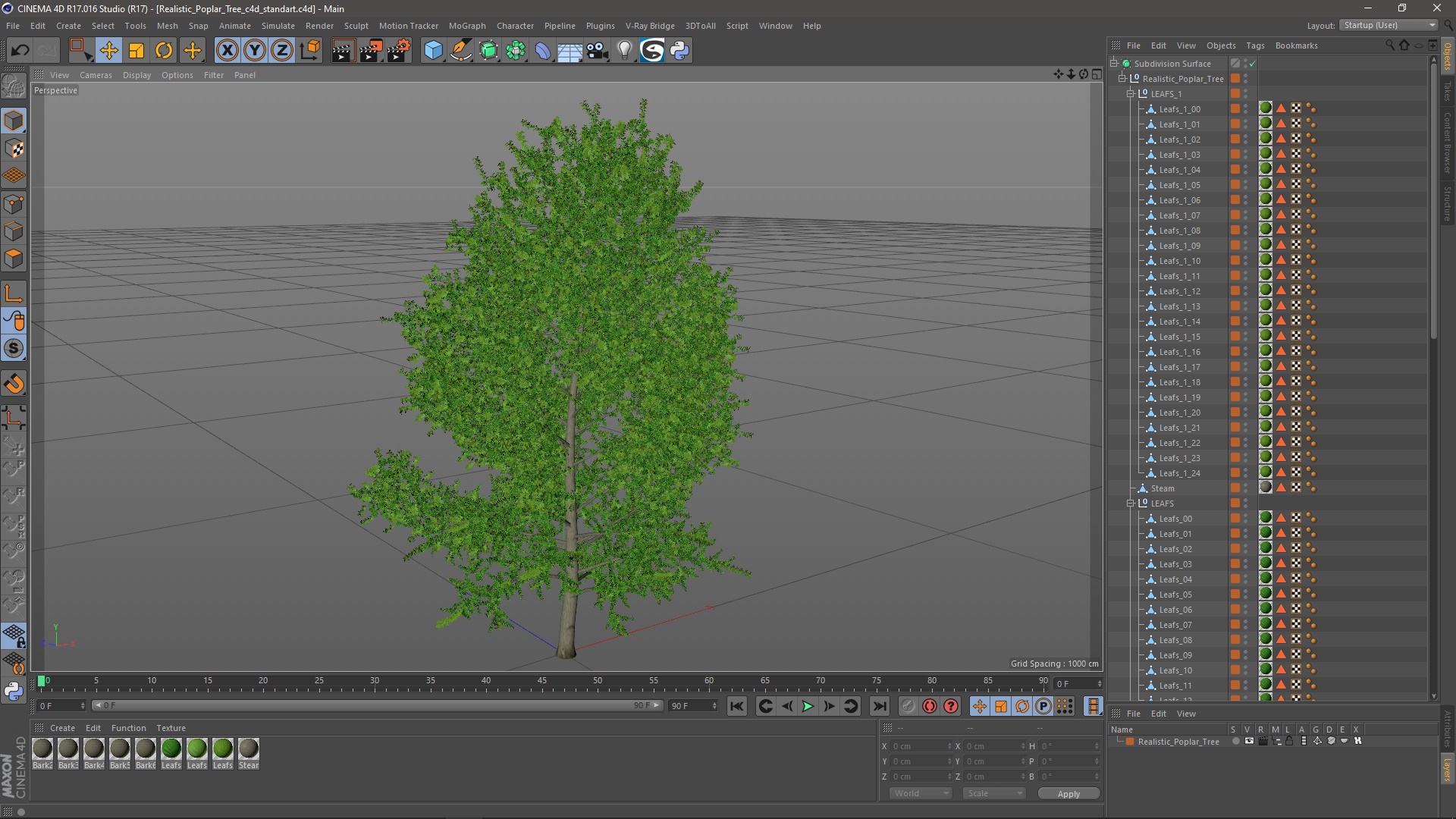This screenshot has height=819, width=1456.
Task: Collapse the LEAFS group
Action: click(1131, 504)
